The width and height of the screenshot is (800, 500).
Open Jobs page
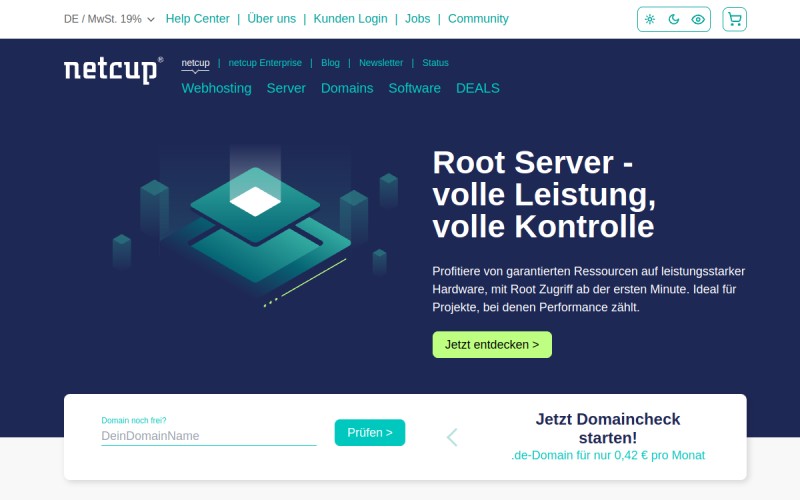pyautogui.click(x=417, y=19)
